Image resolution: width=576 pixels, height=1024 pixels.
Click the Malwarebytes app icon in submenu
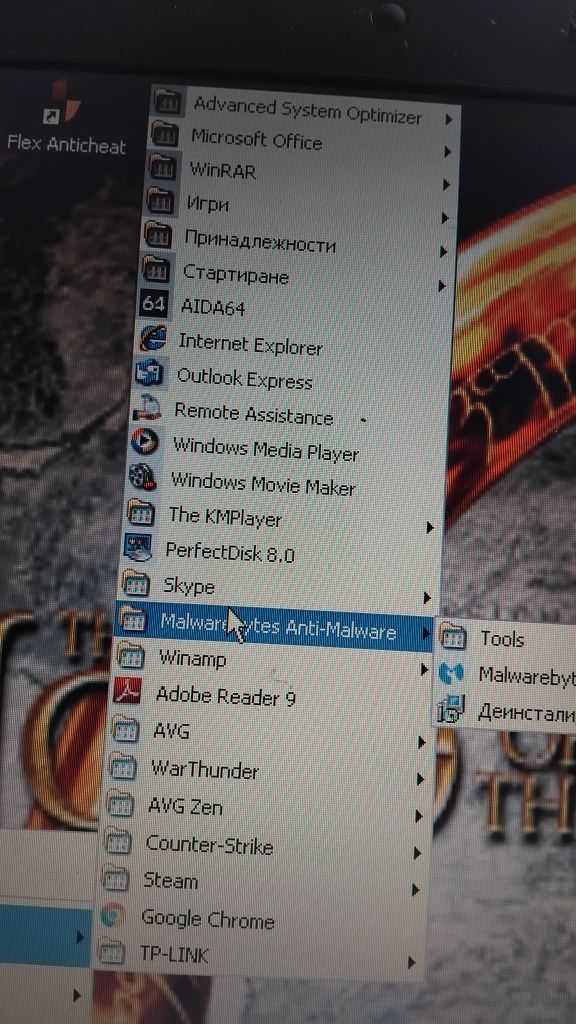[x=451, y=673]
